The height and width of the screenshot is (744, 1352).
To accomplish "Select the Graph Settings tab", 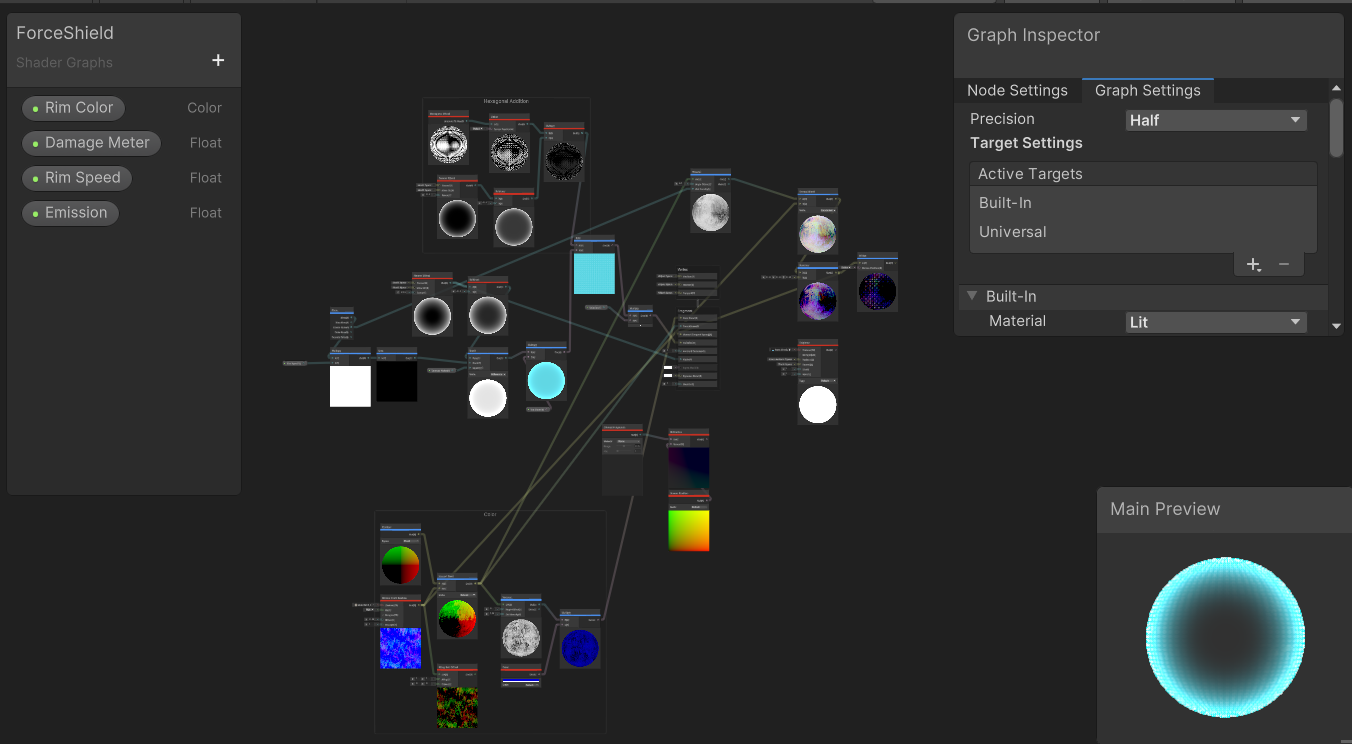I will click(x=1147, y=90).
